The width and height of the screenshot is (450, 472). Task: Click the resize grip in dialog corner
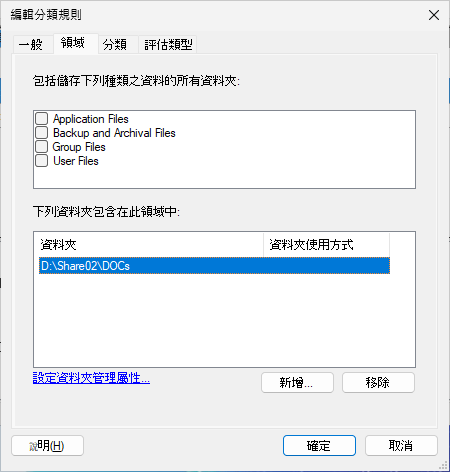pyautogui.click(x=443, y=465)
